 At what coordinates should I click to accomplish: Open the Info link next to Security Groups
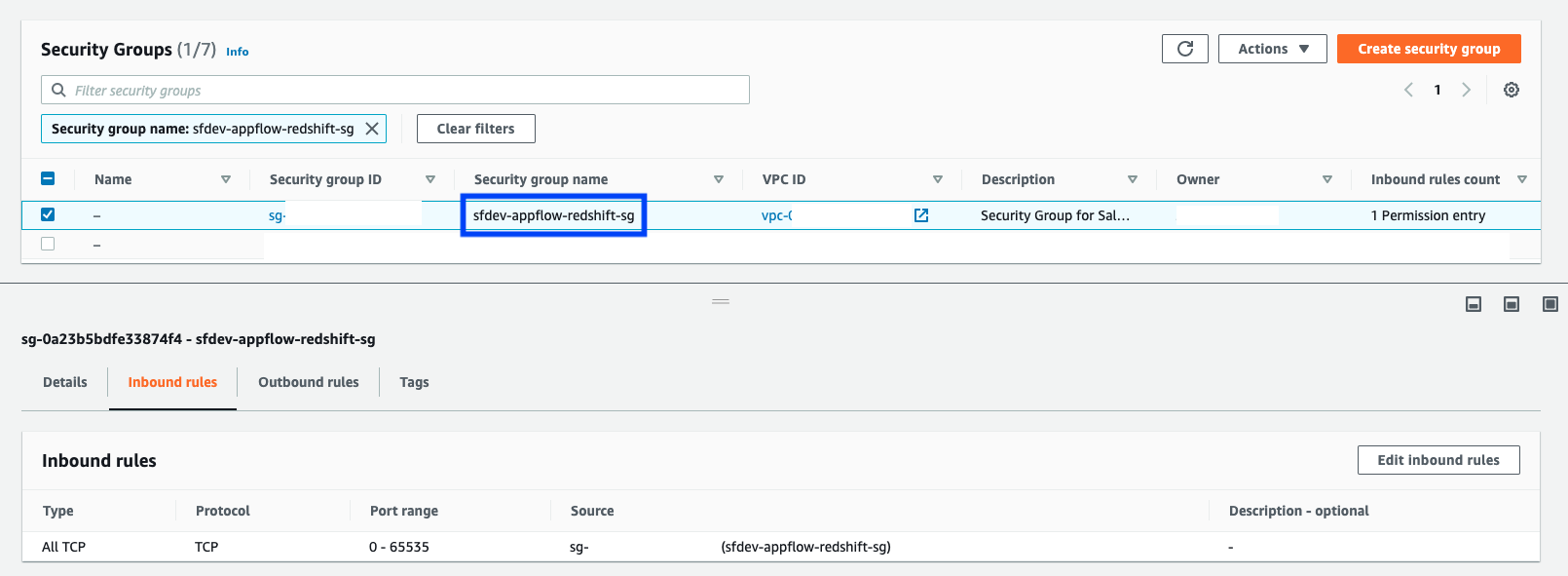(238, 52)
